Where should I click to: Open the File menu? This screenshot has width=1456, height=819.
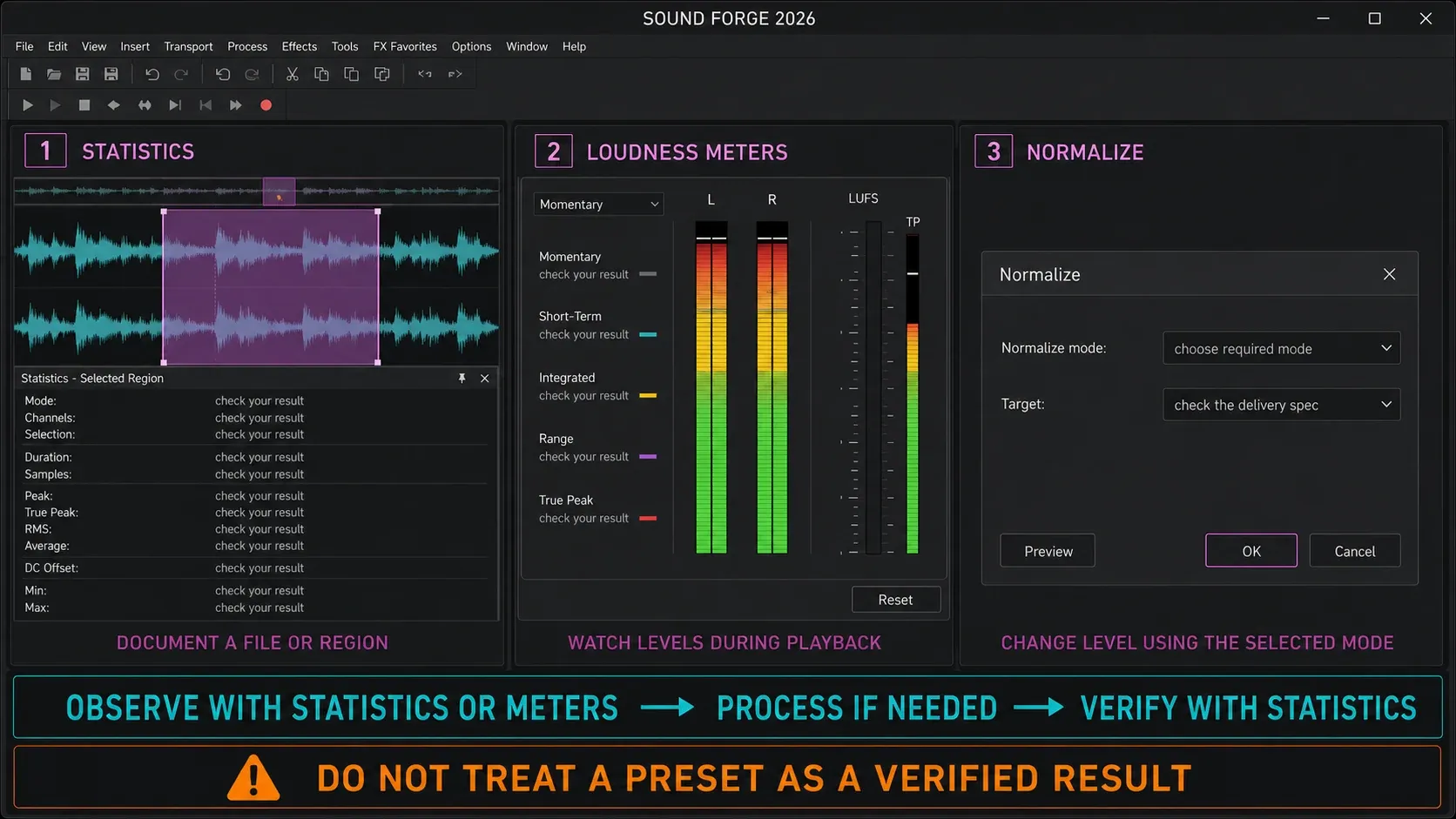click(24, 46)
